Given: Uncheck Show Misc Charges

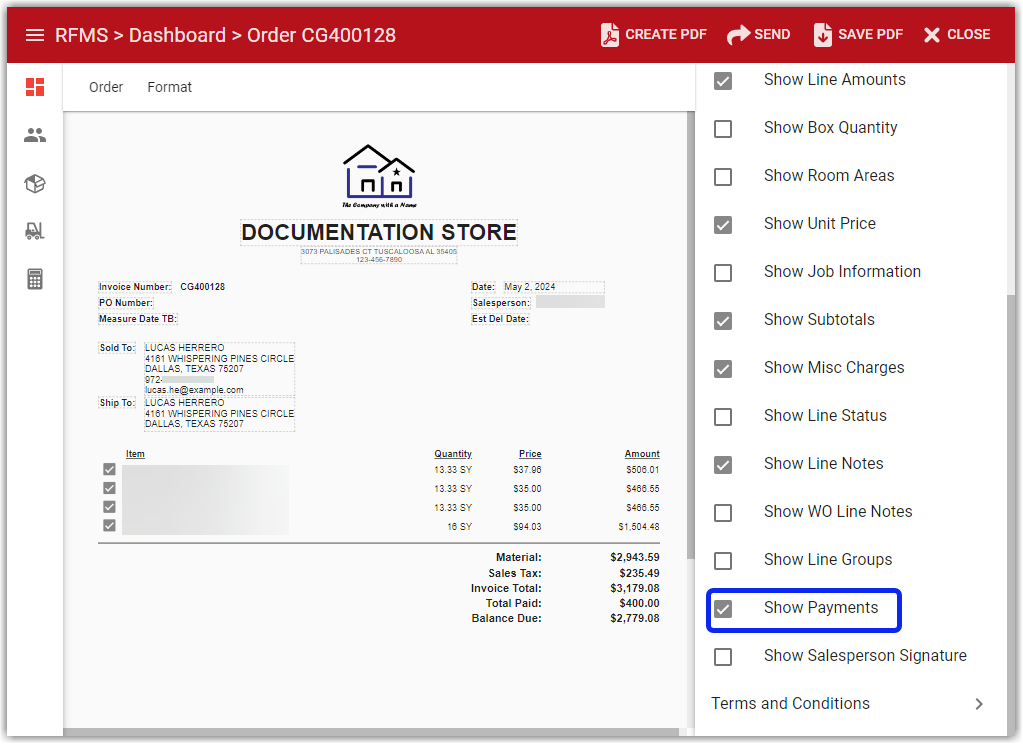Looking at the screenshot, I should point(723,369).
